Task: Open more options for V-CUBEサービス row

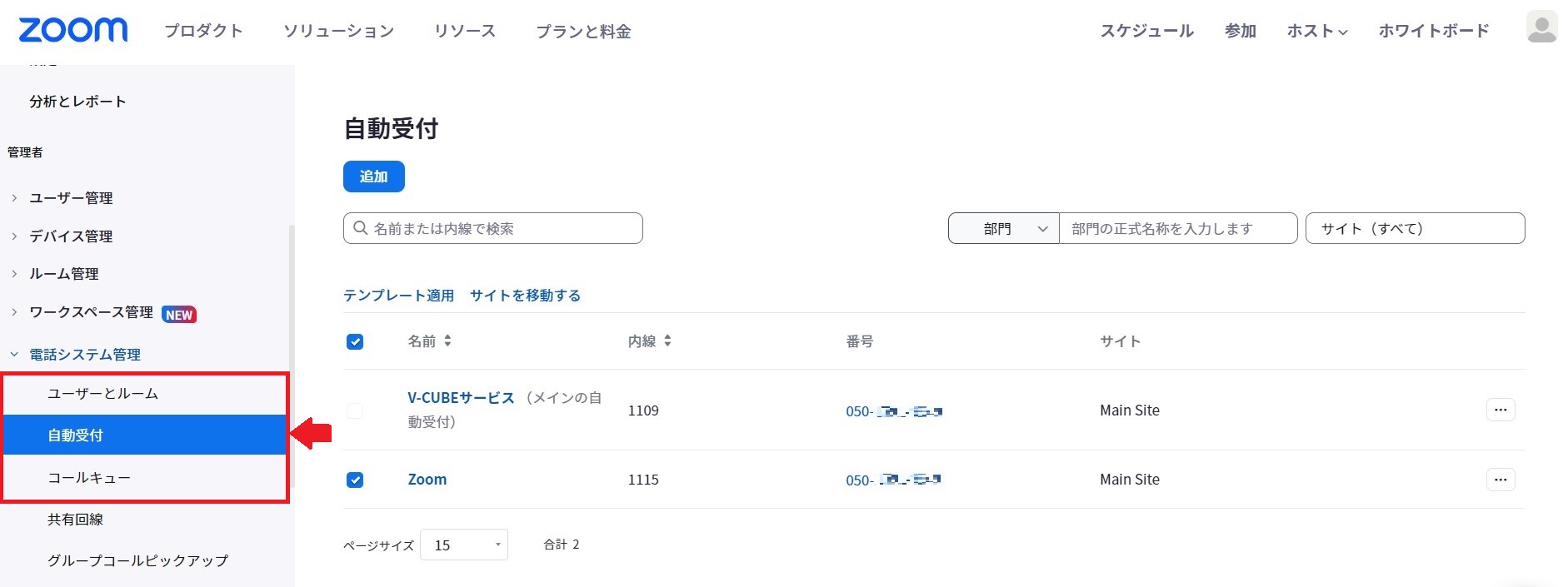Action: (x=1500, y=410)
